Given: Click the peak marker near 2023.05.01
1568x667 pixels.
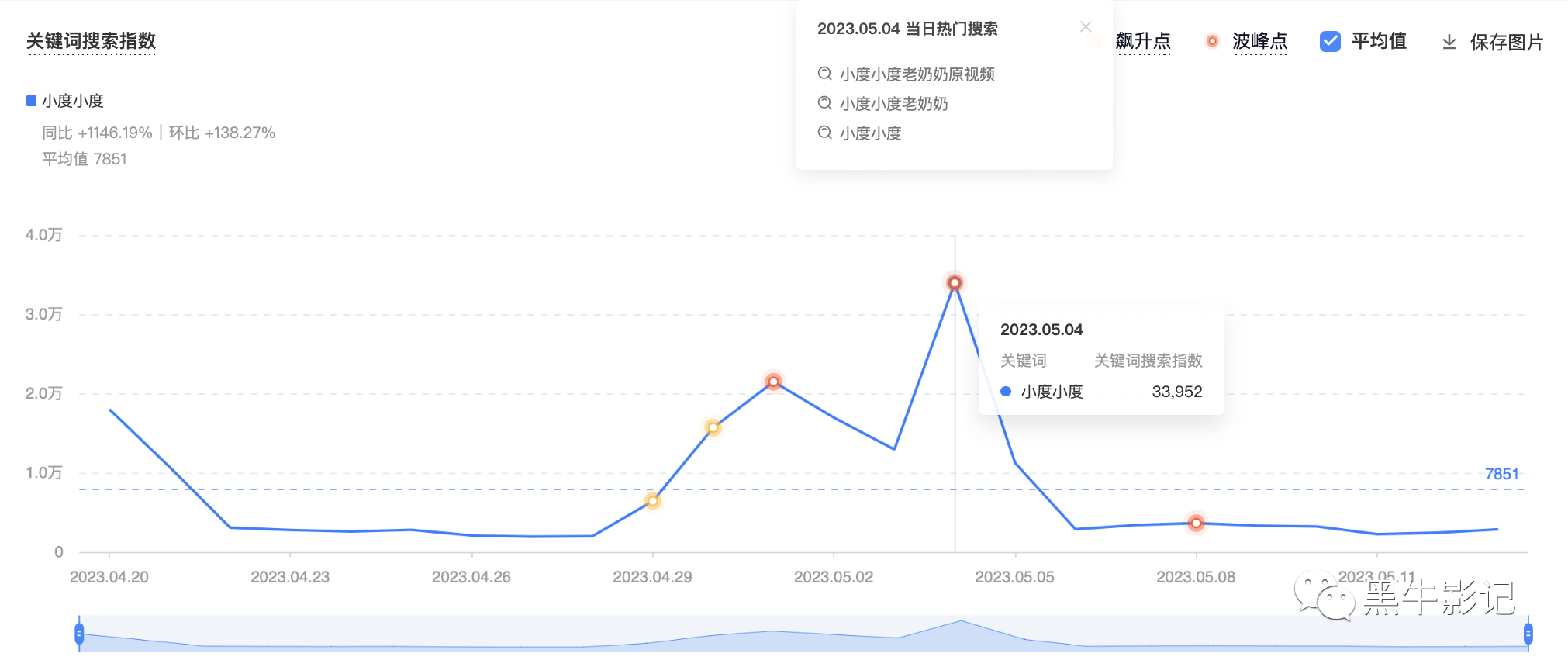Looking at the screenshot, I should tap(773, 382).
